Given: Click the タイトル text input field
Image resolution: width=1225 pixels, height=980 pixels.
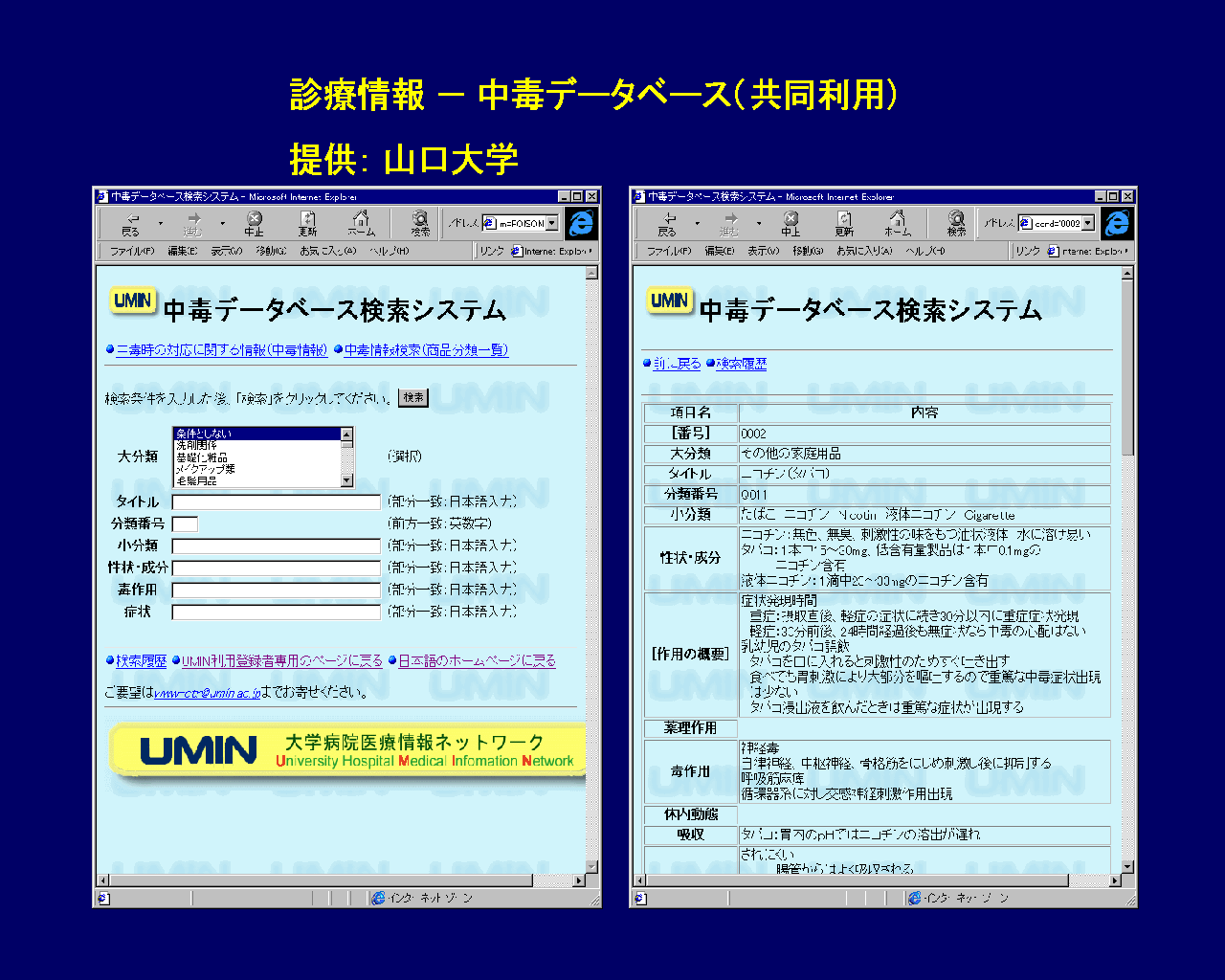Looking at the screenshot, I should pos(277,501).
